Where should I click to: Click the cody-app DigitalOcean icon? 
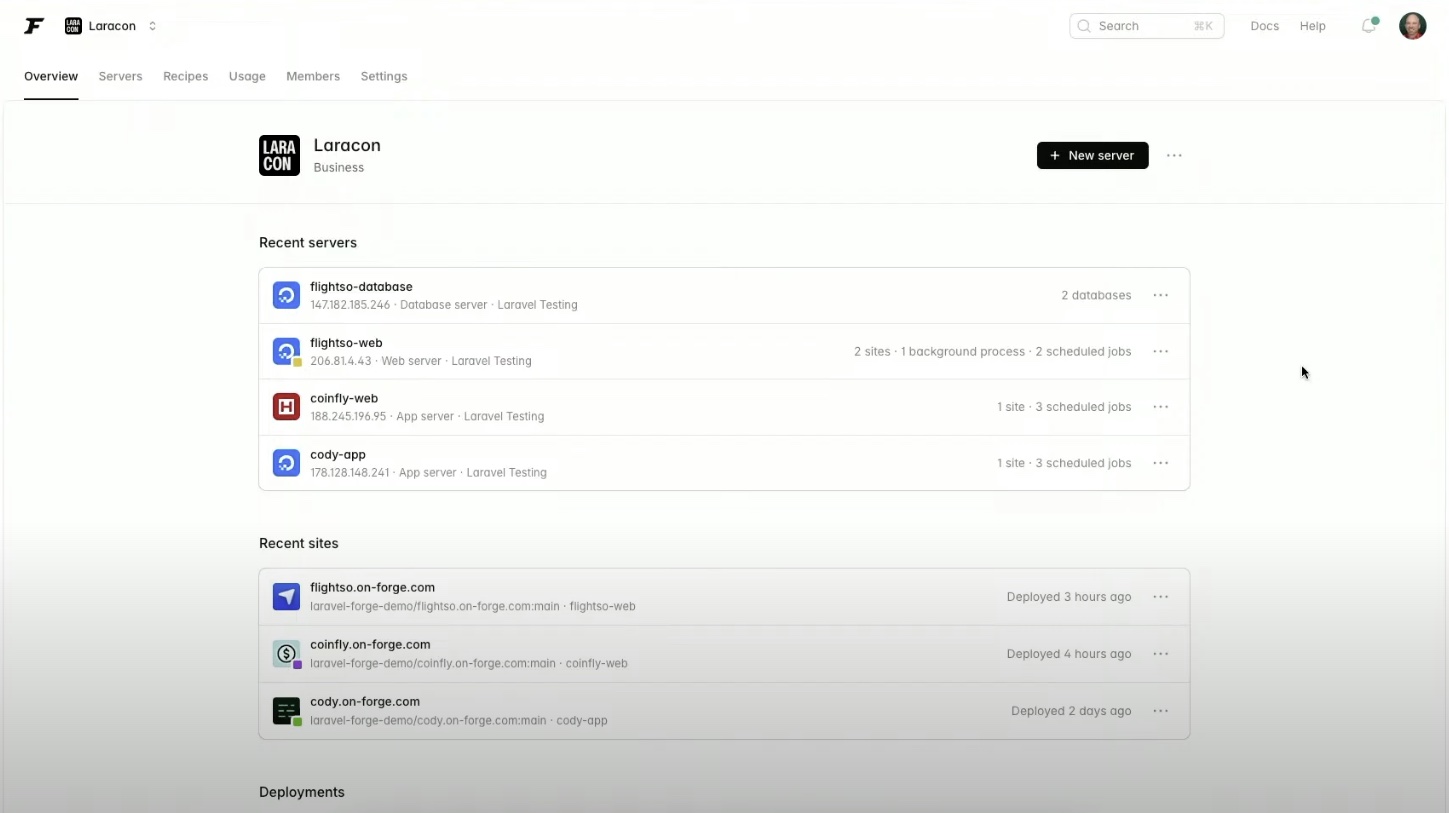click(x=286, y=463)
